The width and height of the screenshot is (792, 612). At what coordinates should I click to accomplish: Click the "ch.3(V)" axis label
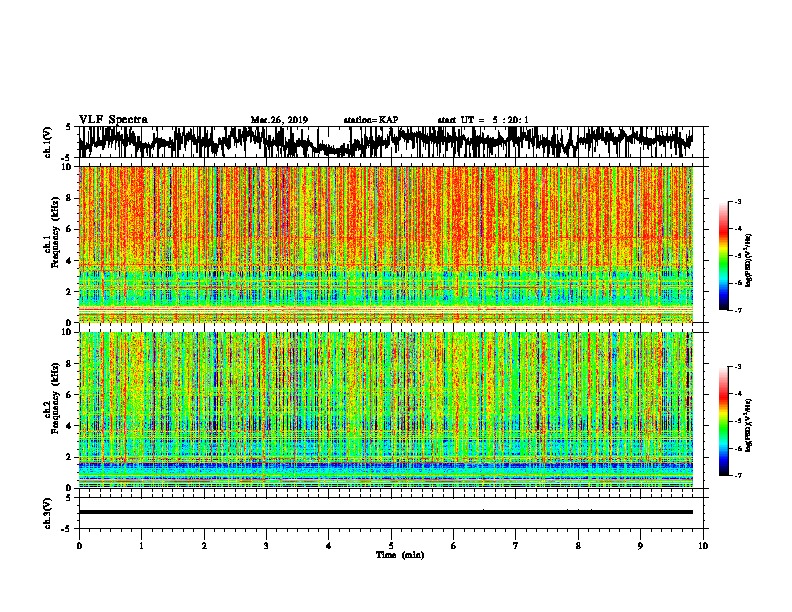pos(48,513)
